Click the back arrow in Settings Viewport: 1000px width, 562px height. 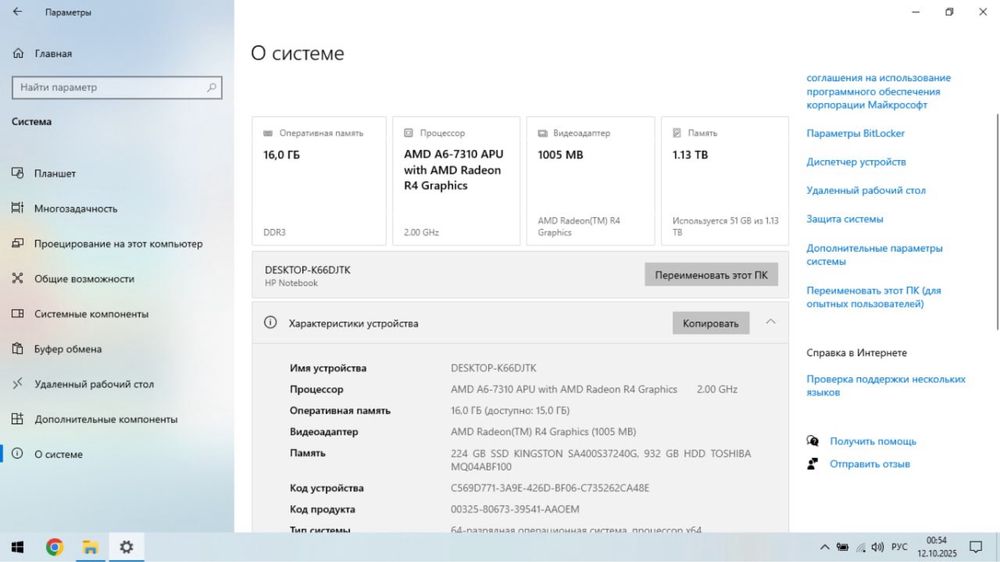17,12
